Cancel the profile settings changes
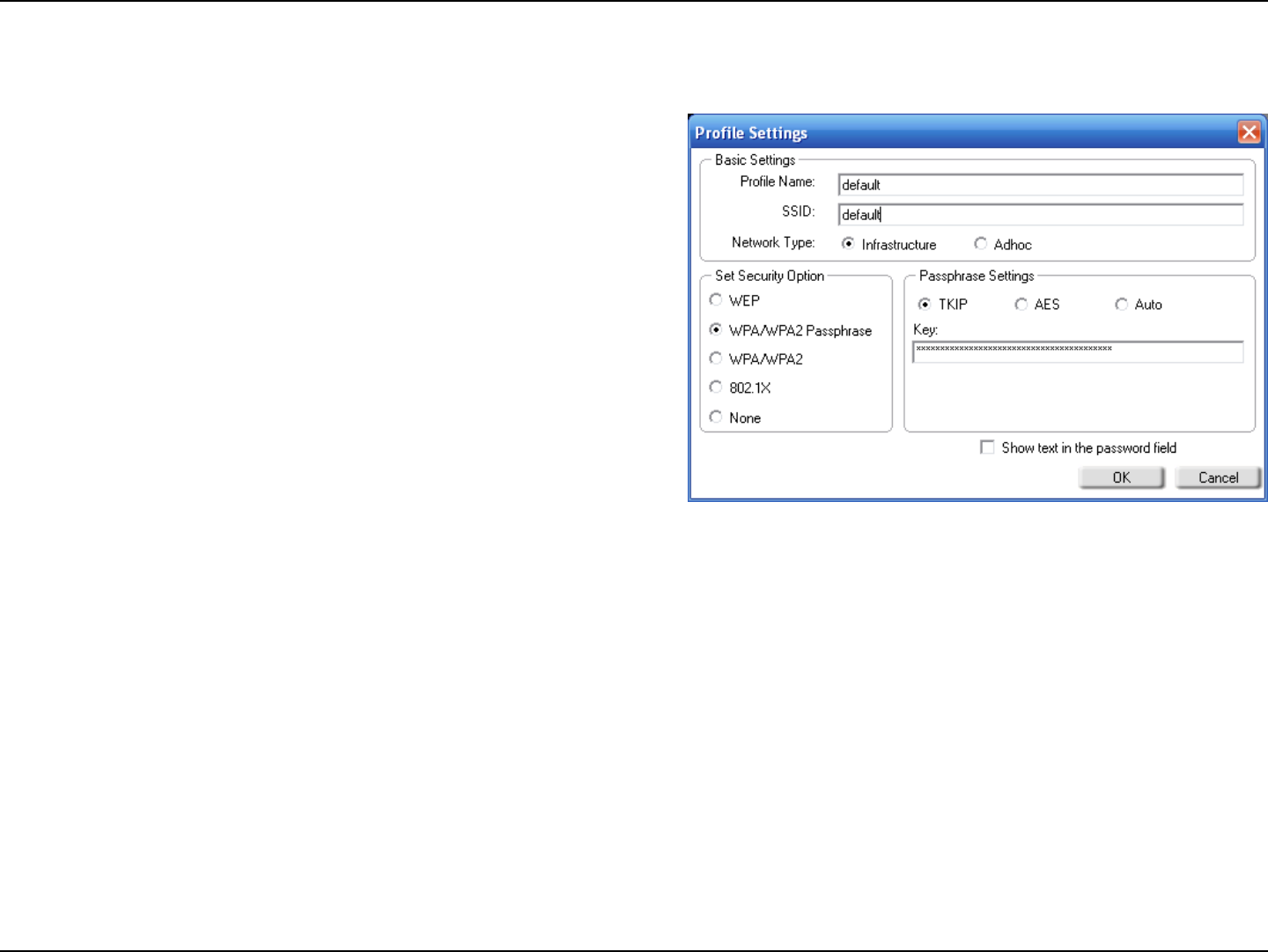Viewport: 1268px width, 952px height. coord(1218,477)
